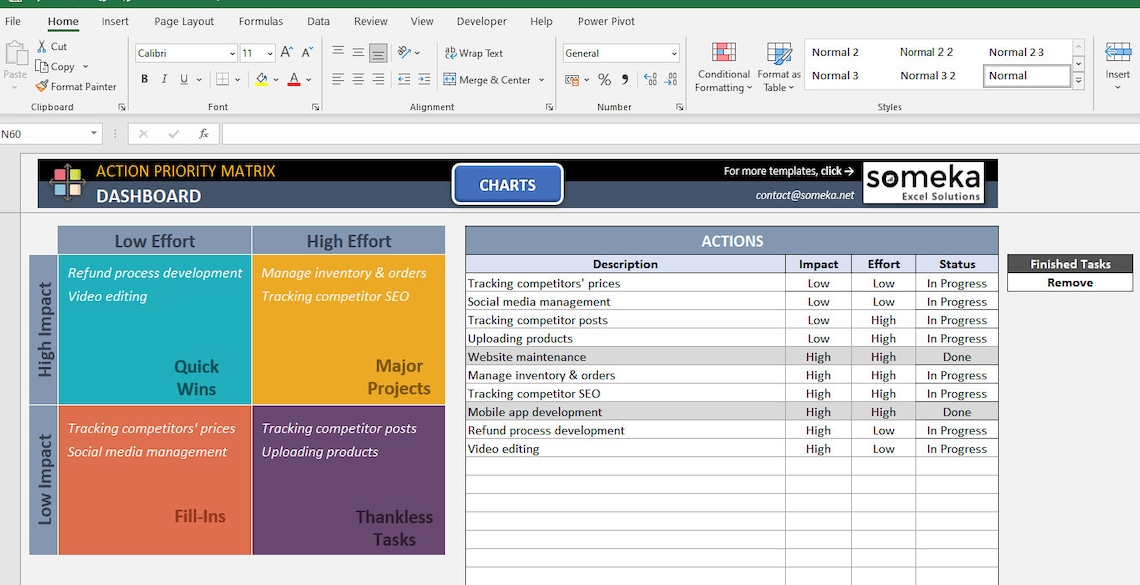The width and height of the screenshot is (1140, 585).
Task: Apply center alignment to text
Action: [357, 79]
